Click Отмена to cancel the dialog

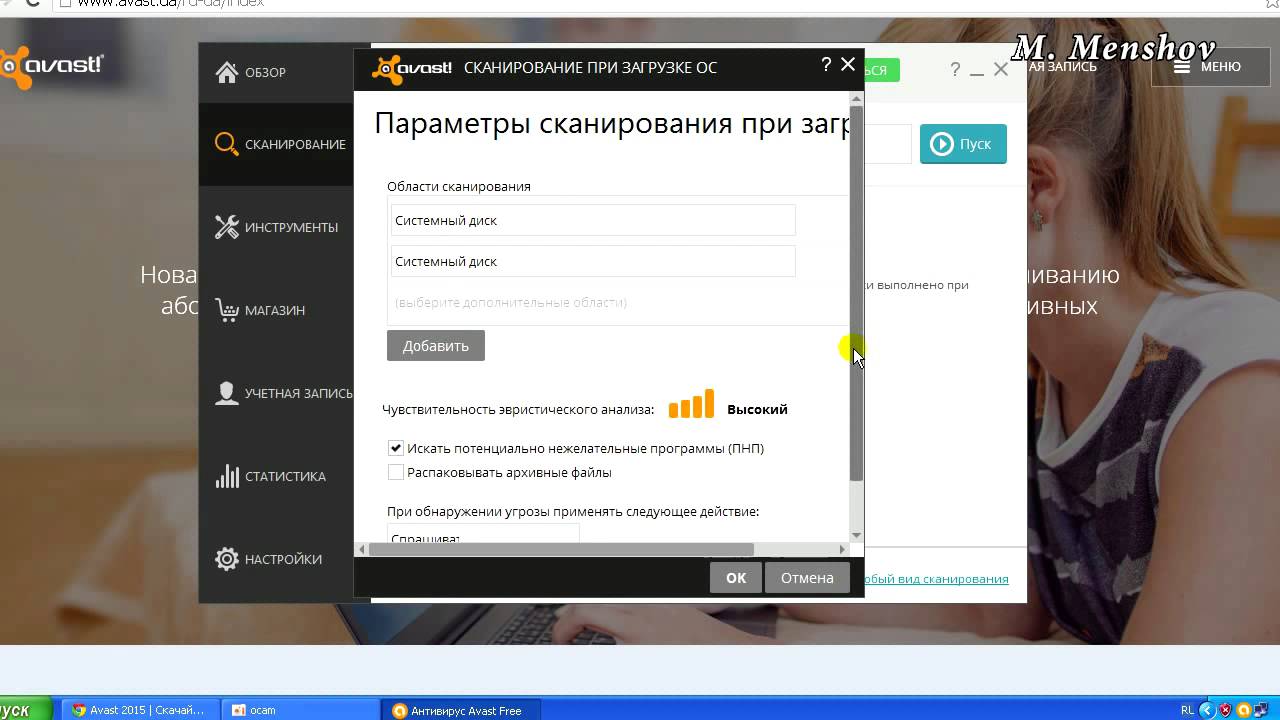click(x=807, y=578)
